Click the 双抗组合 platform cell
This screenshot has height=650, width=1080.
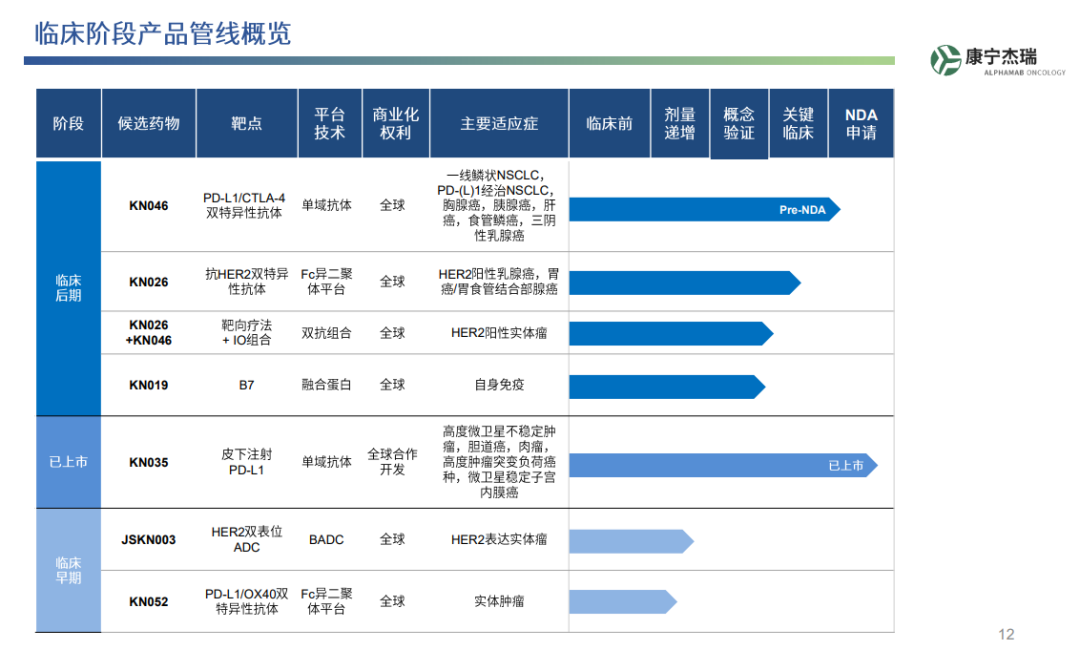tap(326, 333)
